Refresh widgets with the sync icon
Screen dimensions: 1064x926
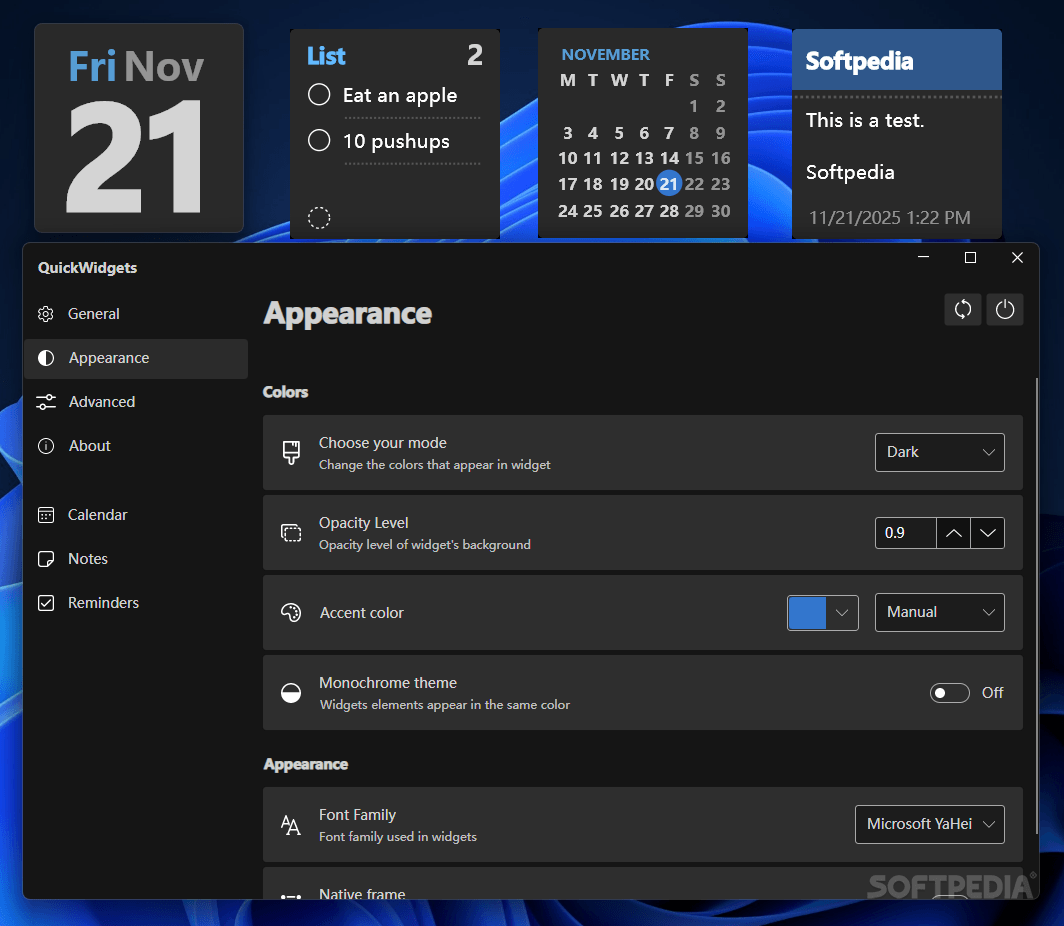point(962,309)
